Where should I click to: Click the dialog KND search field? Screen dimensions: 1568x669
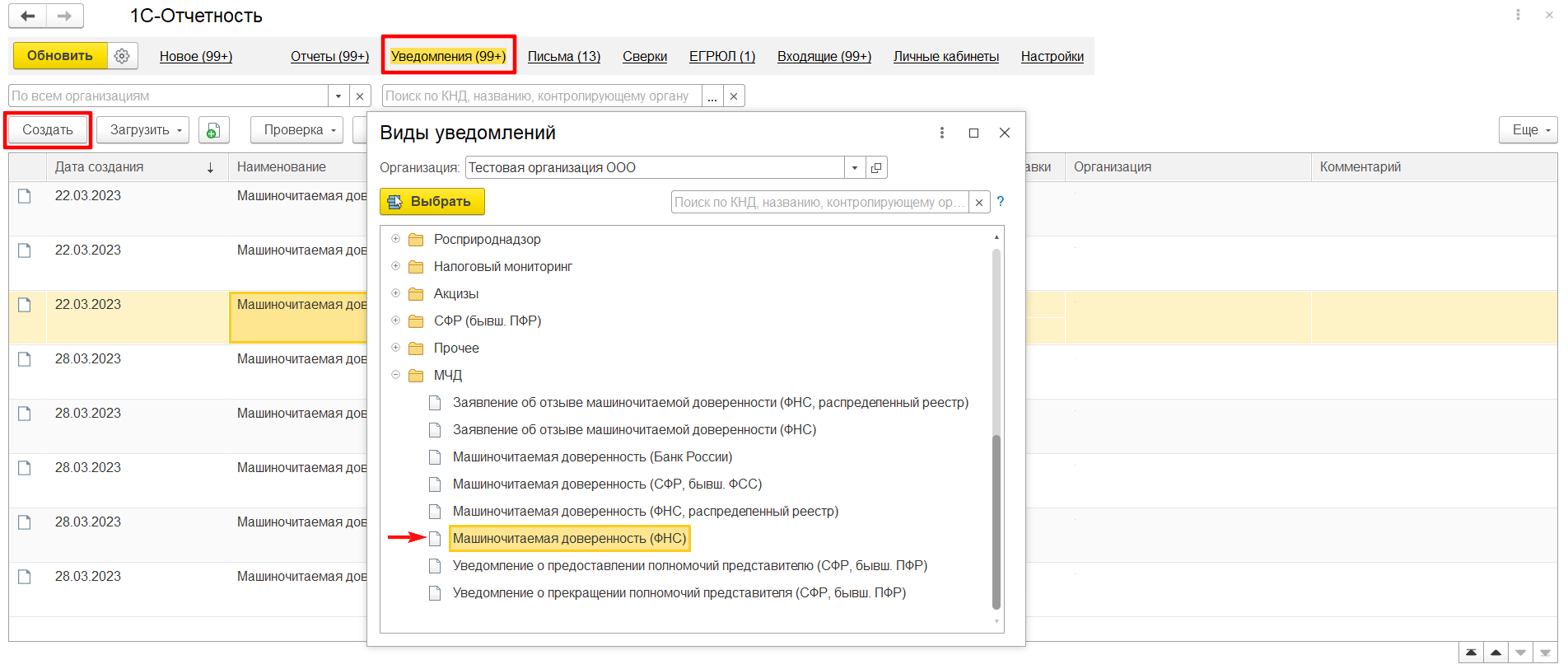tap(820, 203)
